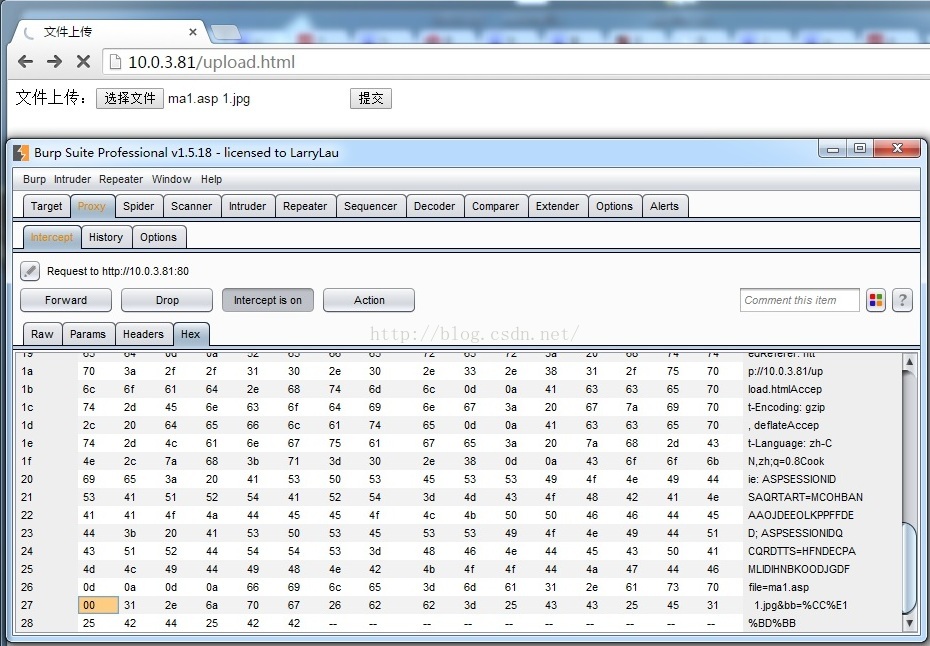Open the Burp menu
Image resolution: width=930 pixels, height=646 pixels.
(x=34, y=179)
